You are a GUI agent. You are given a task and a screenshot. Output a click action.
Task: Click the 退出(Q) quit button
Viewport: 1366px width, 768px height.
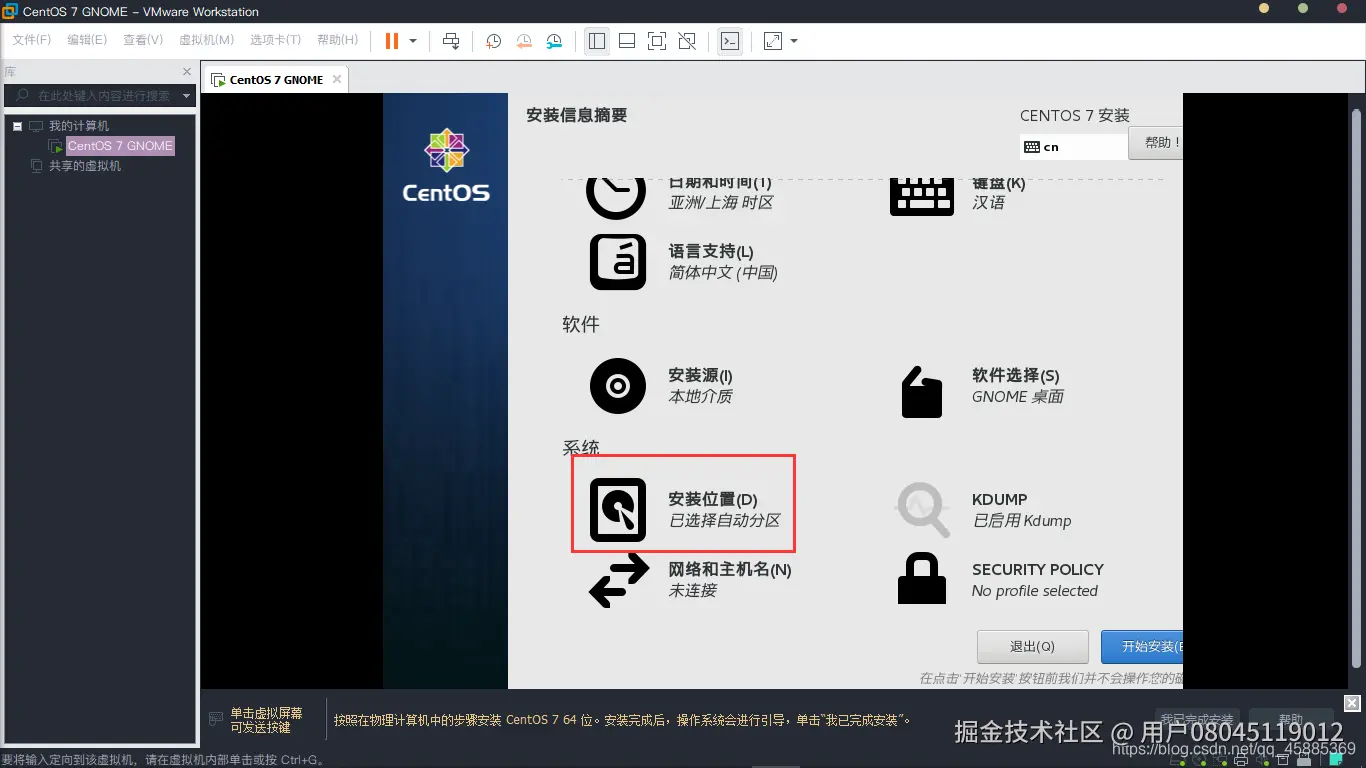coord(1032,647)
